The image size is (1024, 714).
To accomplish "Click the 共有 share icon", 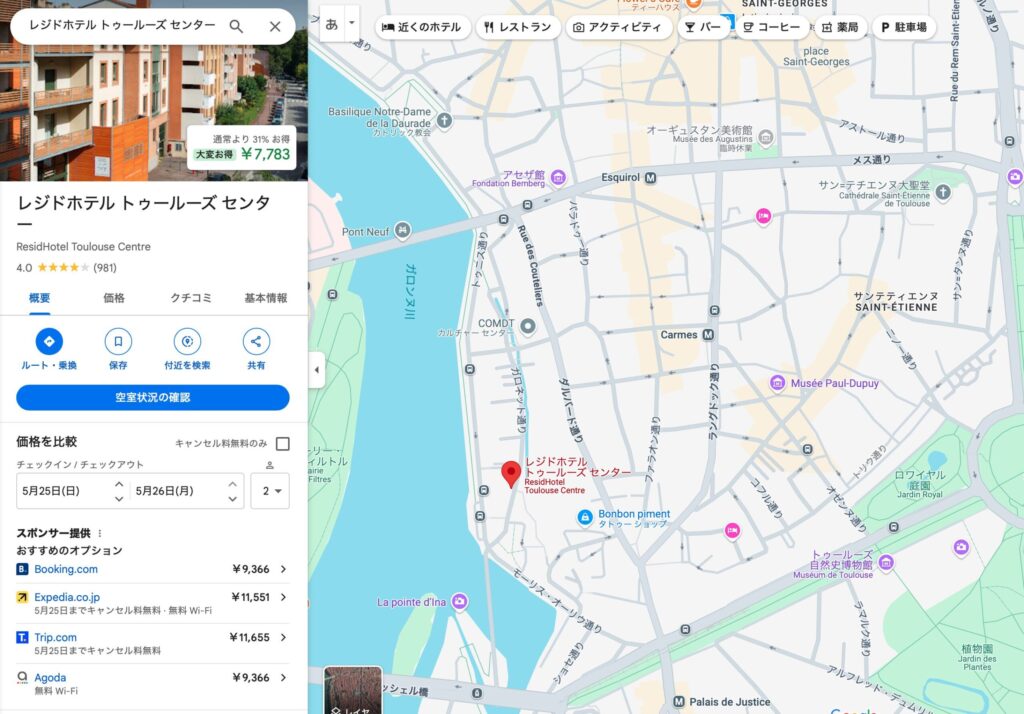I will [x=256, y=341].
